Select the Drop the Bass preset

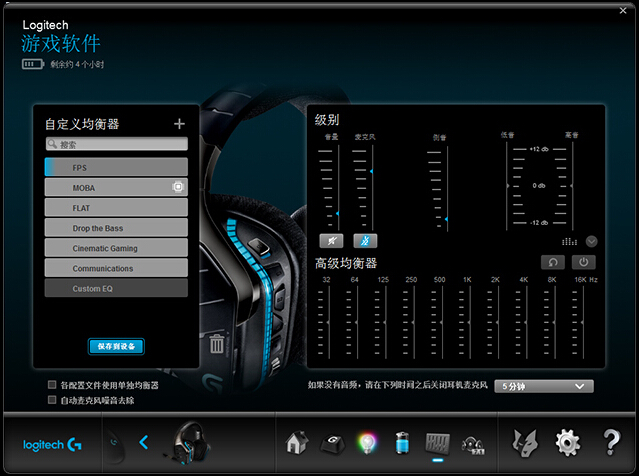[116, 227]
